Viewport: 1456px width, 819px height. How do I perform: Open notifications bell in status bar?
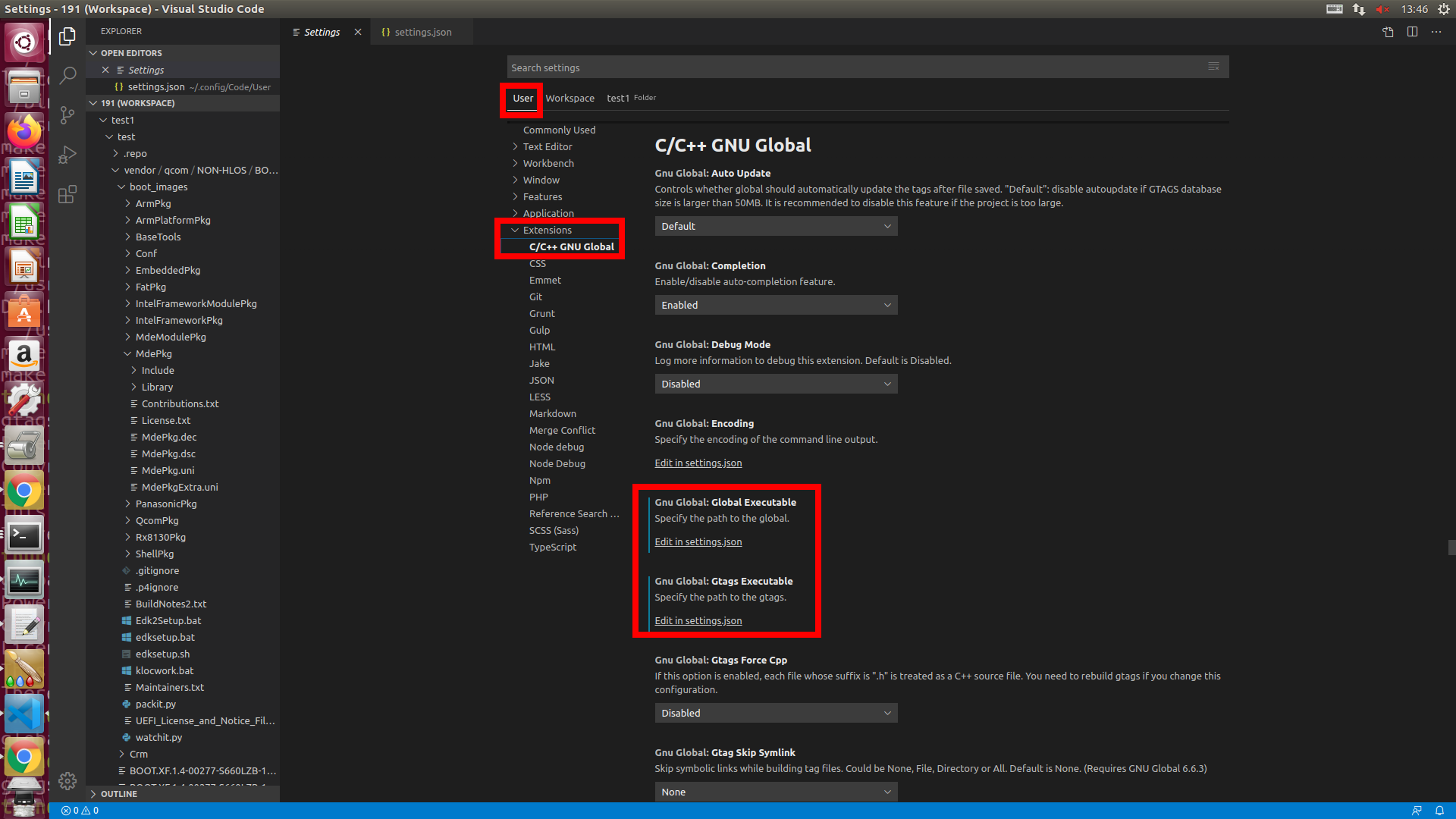click(x=1439, y=810)
